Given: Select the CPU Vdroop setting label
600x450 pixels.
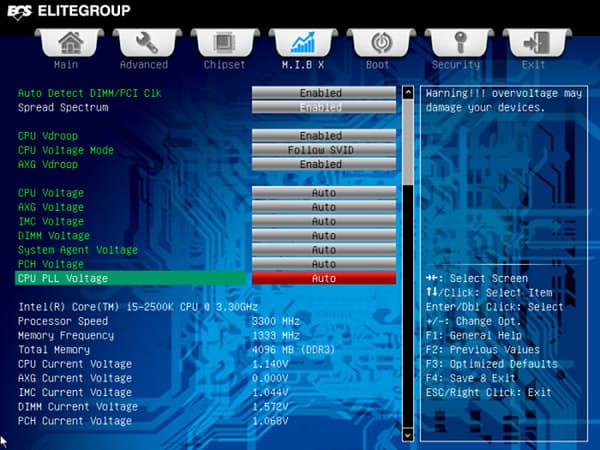Looking at the screenshot, I should coord(48,136).
